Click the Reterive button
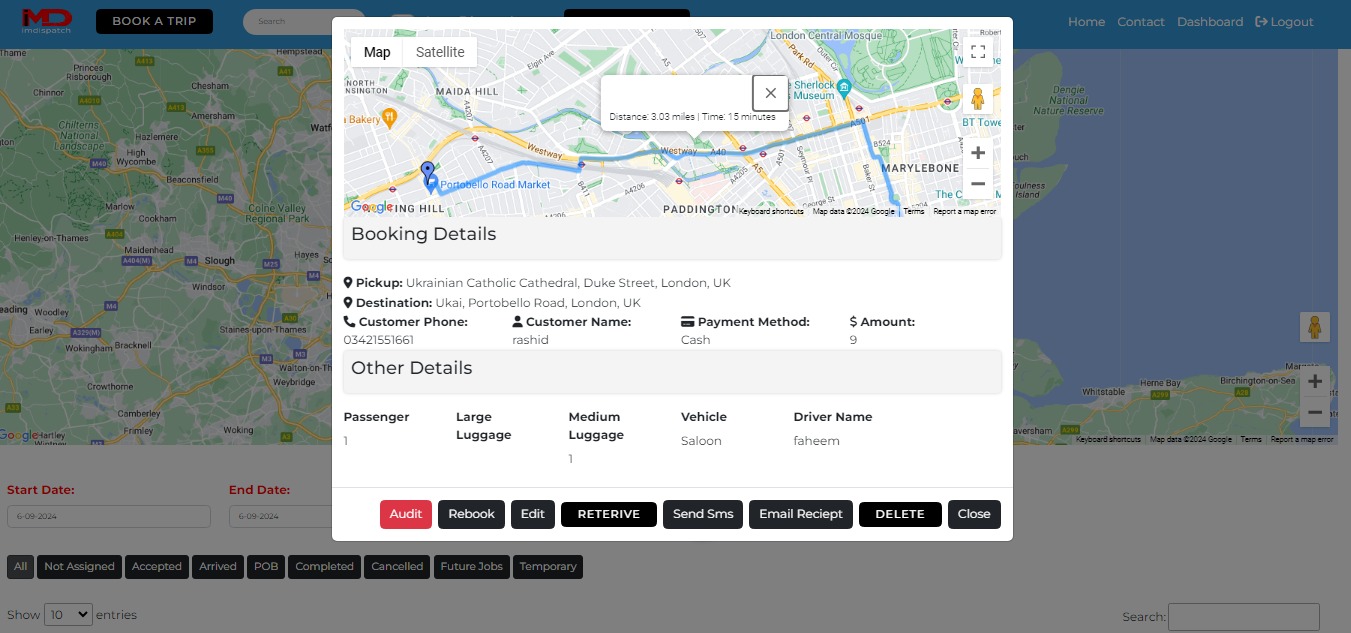Screen dimensions: 1351x633 [609, 514]
